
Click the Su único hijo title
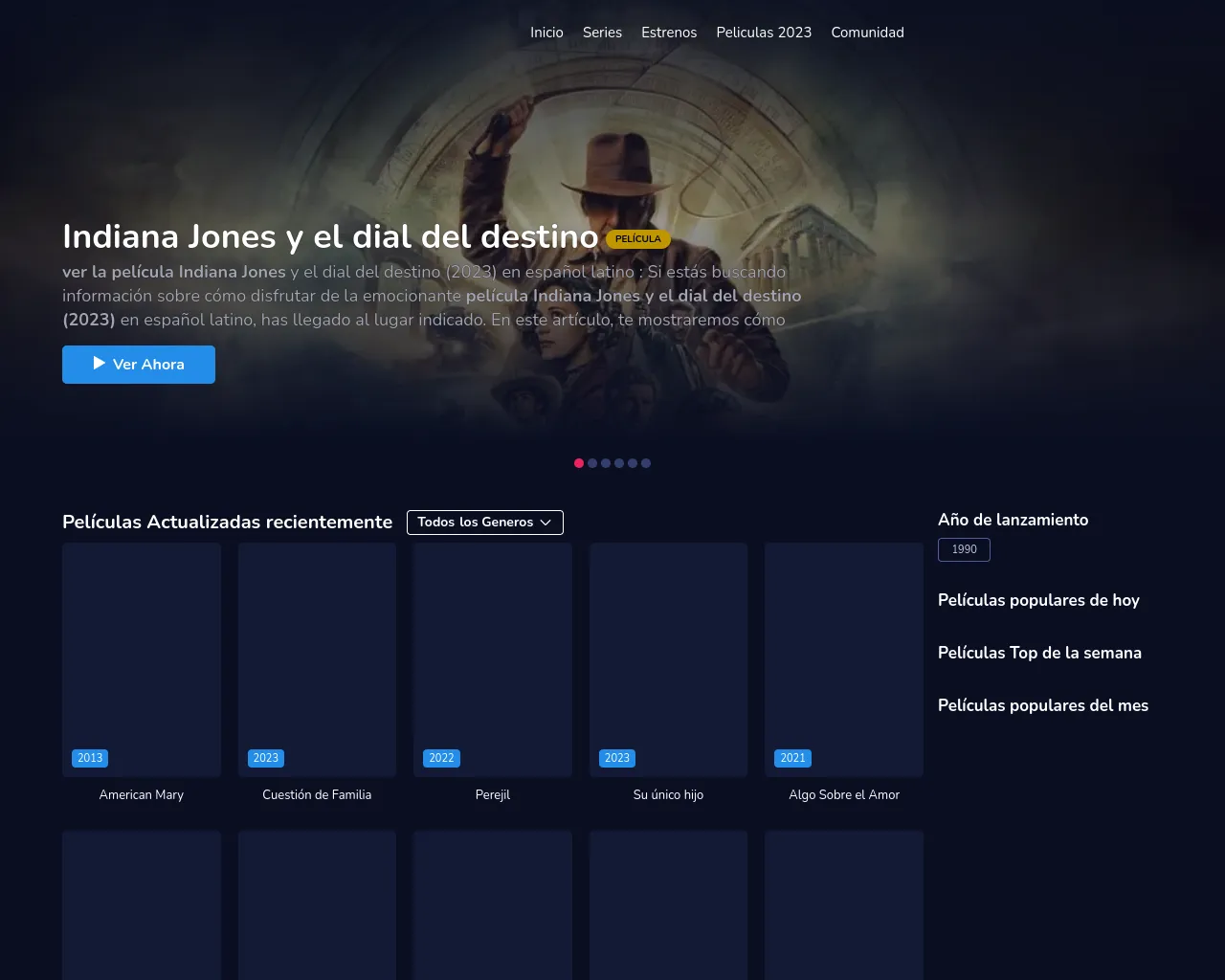(x=668, y=795)
